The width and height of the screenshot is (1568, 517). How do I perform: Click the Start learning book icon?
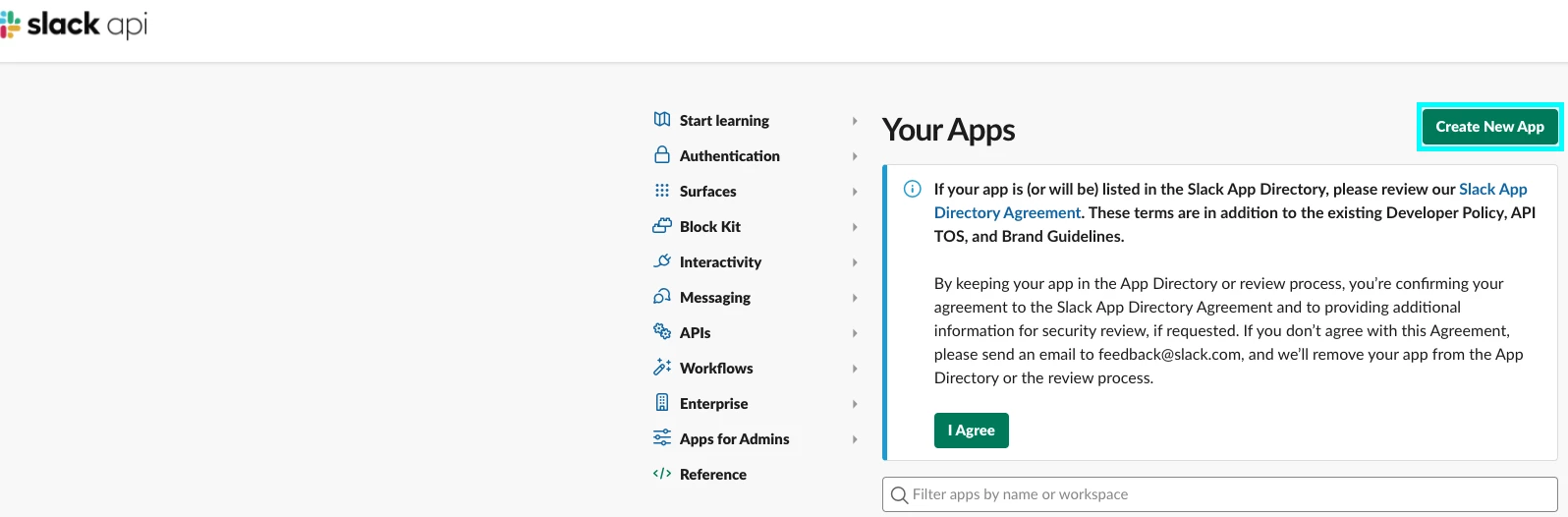pyautogui.click(x=662, y=120)
